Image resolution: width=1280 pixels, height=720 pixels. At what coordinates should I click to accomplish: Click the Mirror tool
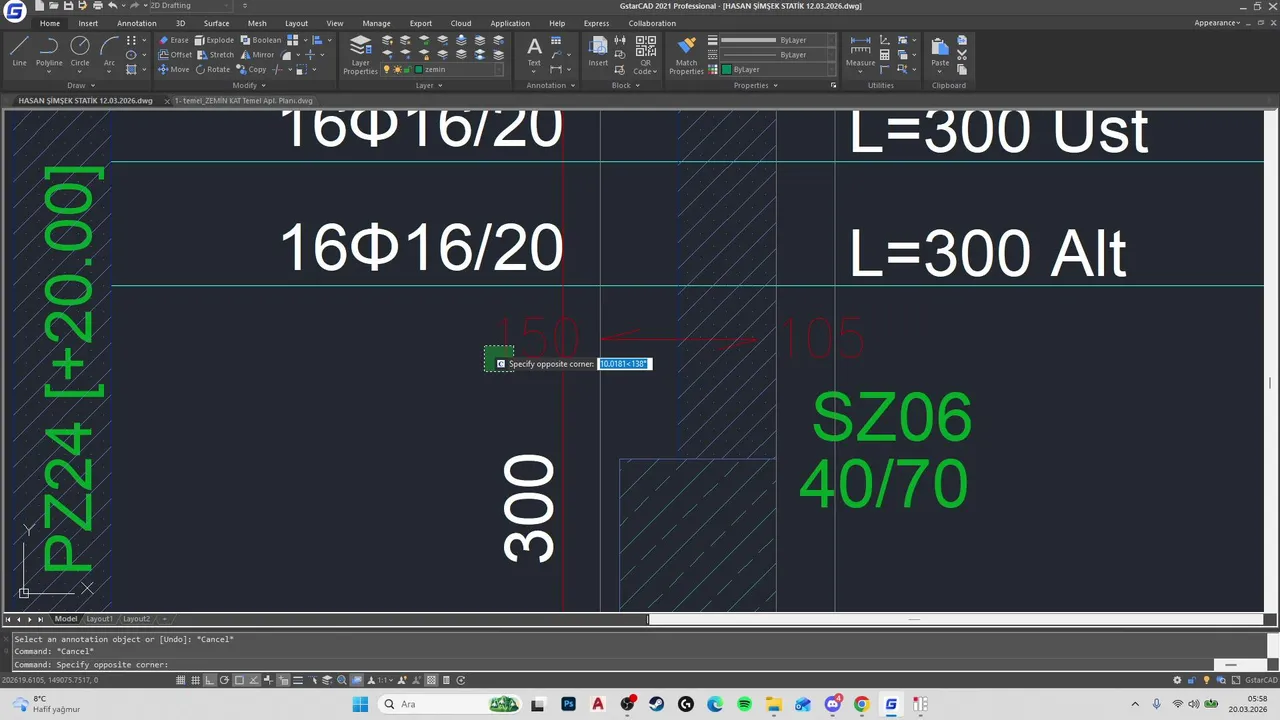pos(257,55)
